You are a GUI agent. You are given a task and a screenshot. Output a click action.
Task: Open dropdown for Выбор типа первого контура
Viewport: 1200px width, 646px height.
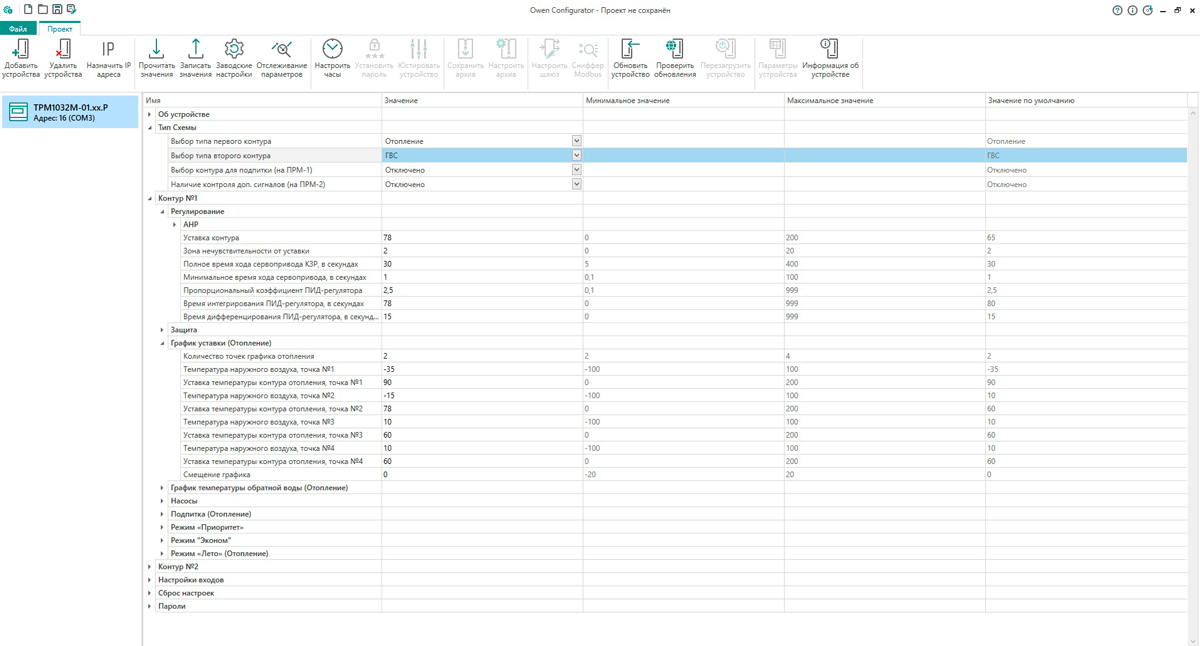pos(576,141)
